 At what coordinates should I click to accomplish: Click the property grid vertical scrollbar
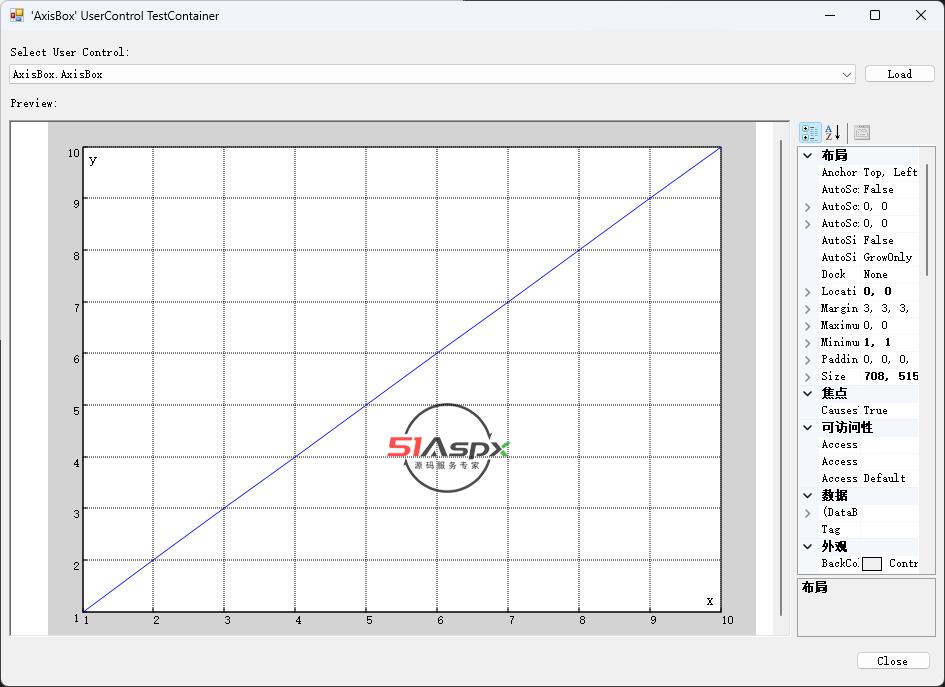[x=927, y=219]
